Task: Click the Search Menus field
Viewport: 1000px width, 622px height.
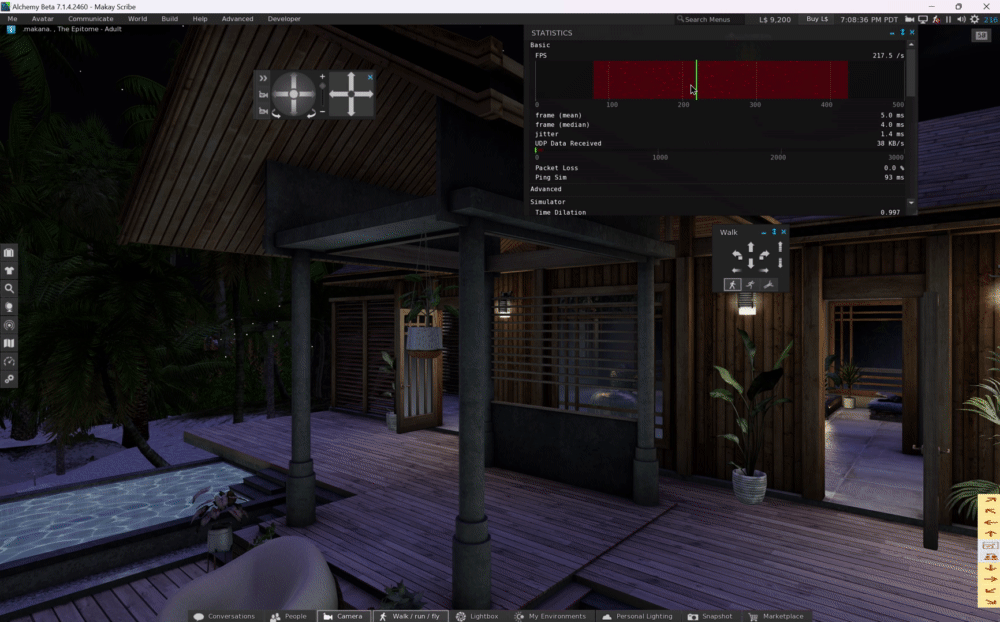Action: pos(708,19)
